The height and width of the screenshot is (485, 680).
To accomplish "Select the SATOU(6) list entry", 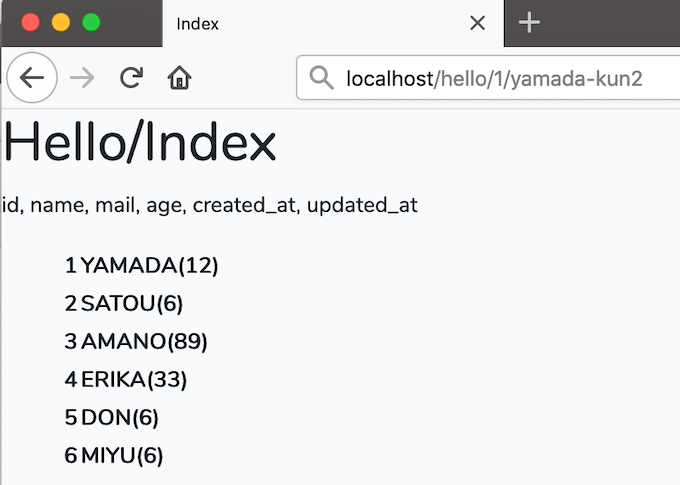I will [124, 303].
